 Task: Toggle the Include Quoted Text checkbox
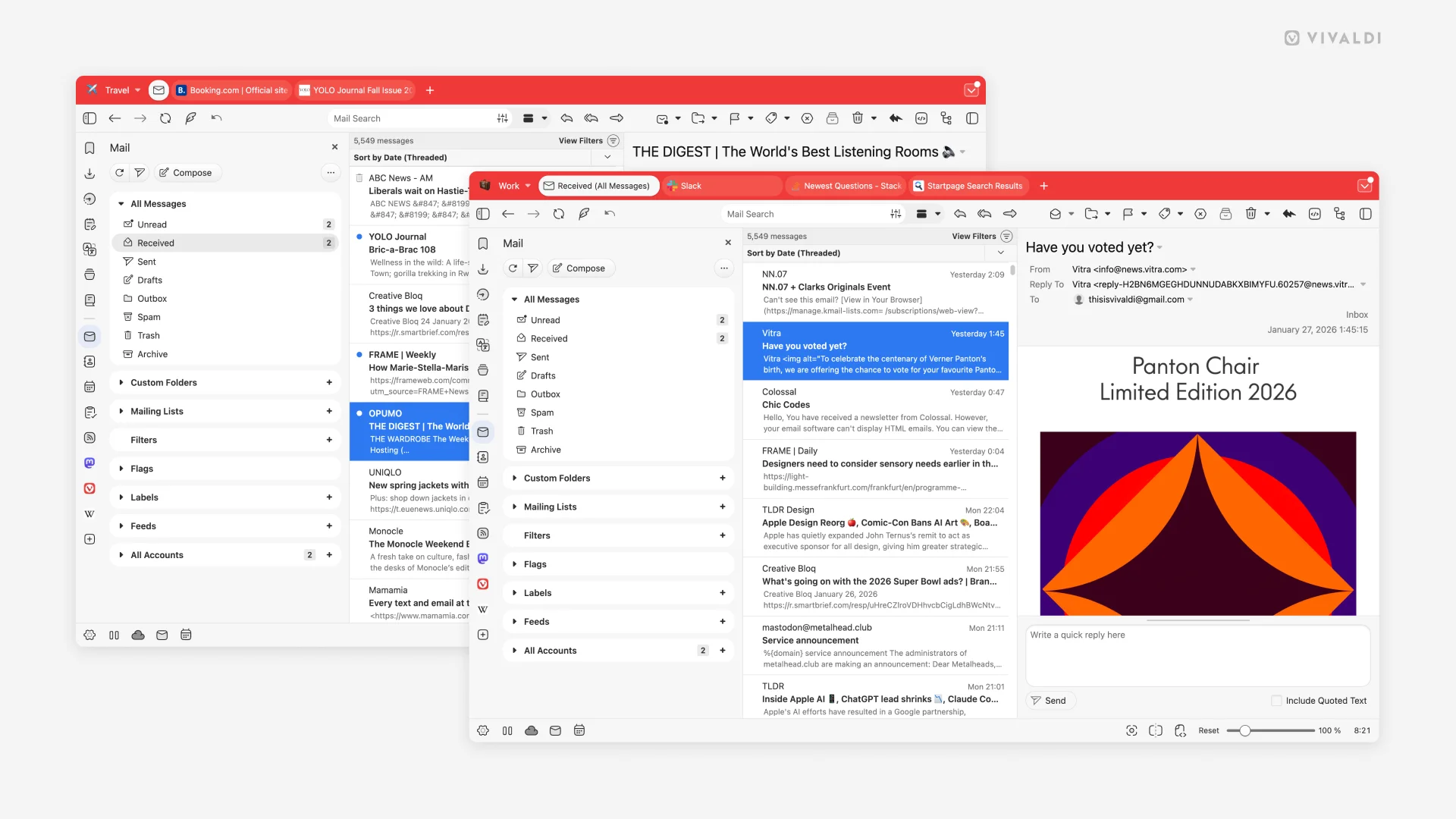point(1276,701)
